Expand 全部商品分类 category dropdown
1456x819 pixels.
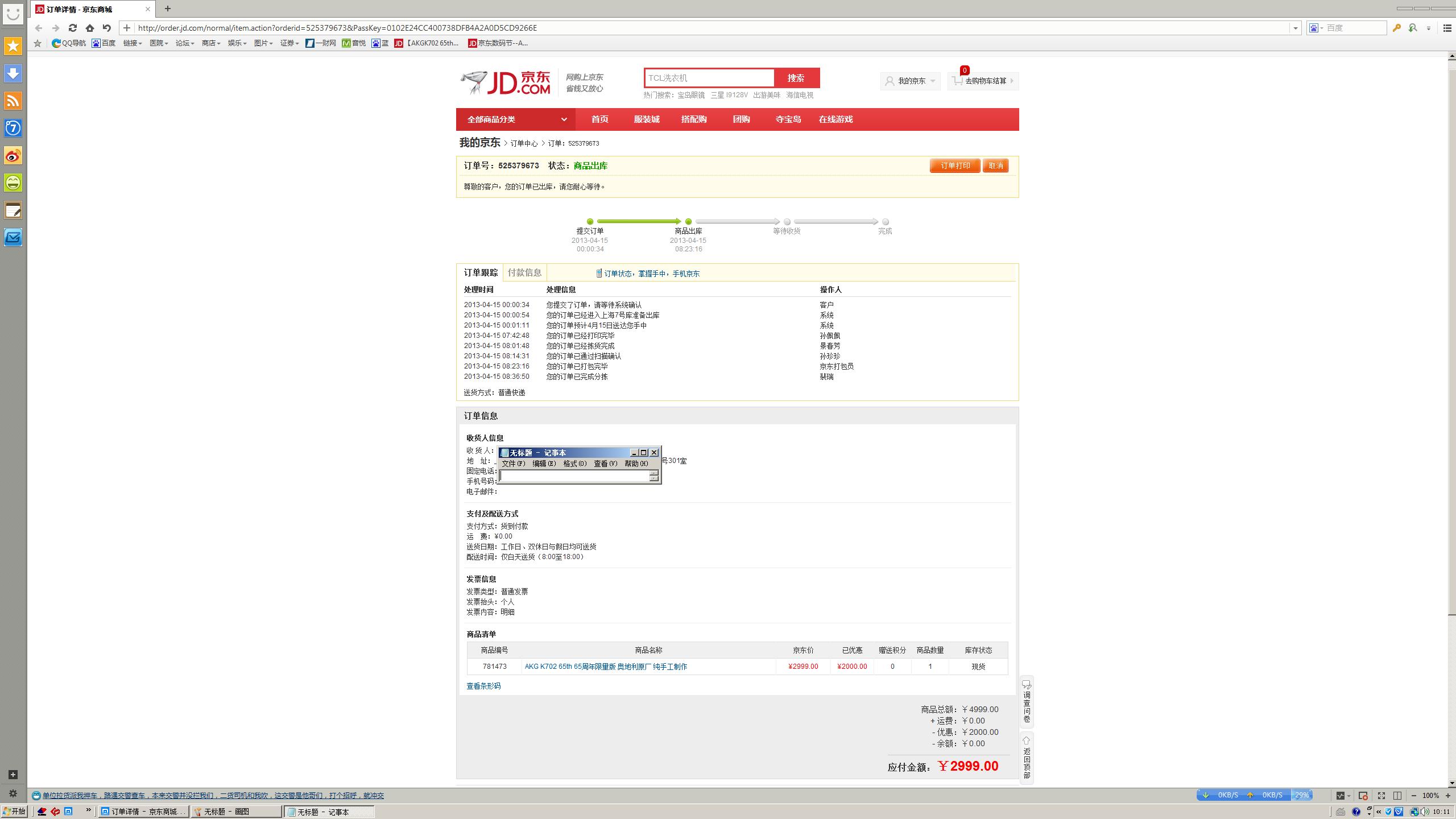tap(515, 119)
